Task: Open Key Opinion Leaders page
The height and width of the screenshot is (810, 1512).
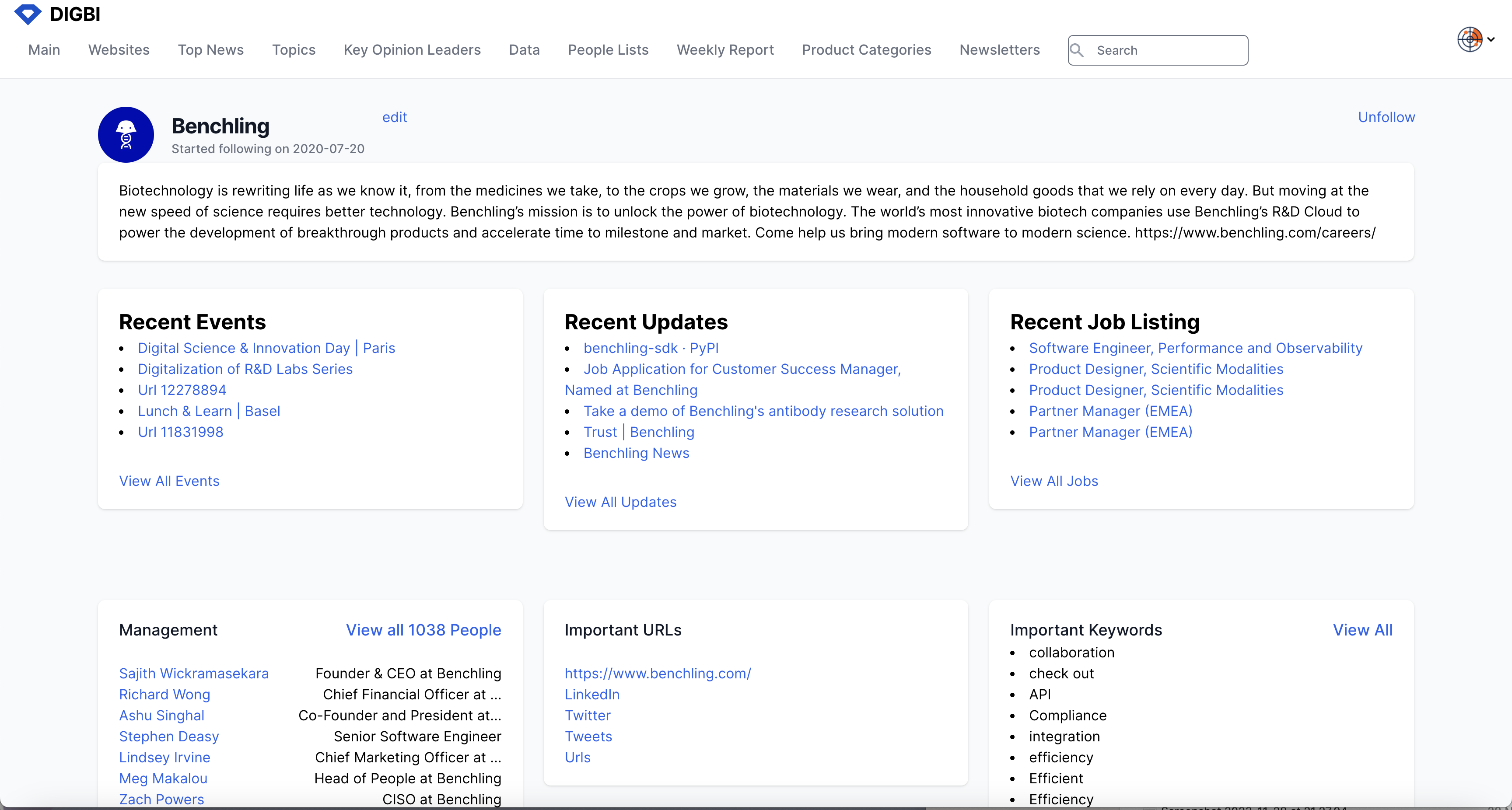Action: [412, 50]
